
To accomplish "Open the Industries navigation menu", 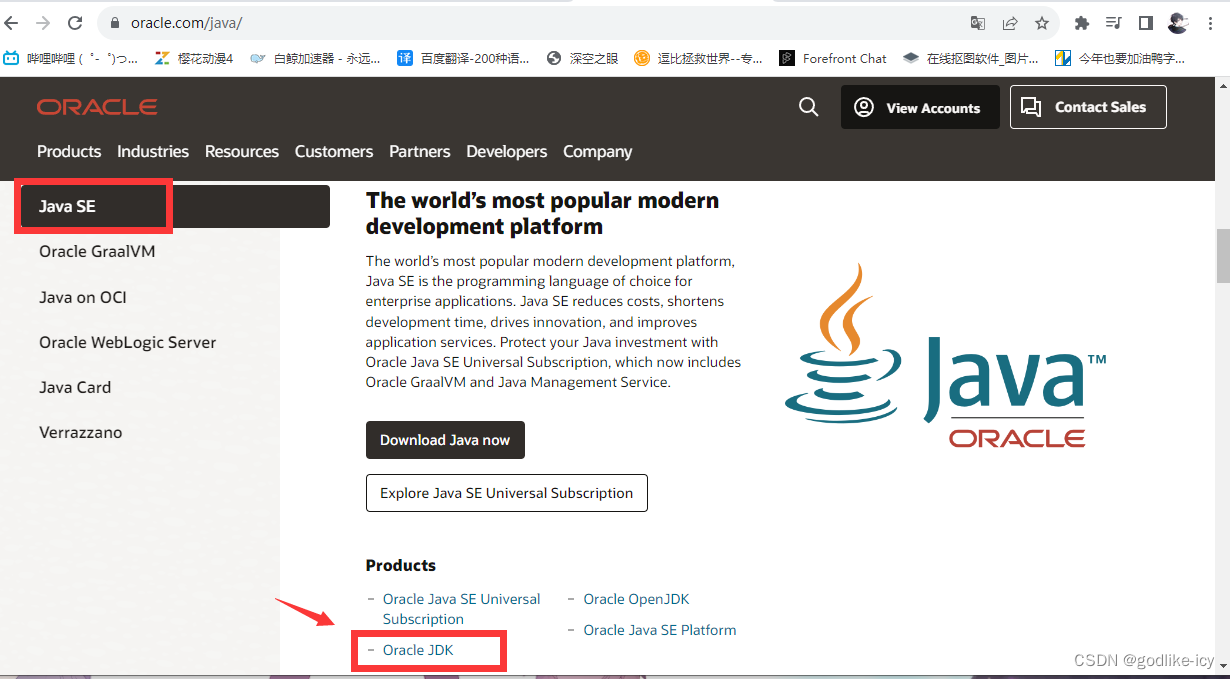I will pos(153,151).
